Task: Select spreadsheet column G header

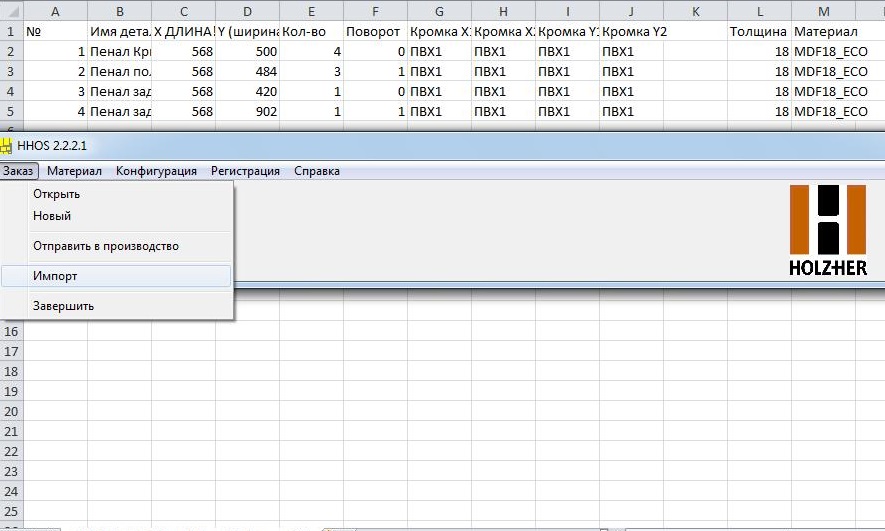Action: tap(440, 11)
